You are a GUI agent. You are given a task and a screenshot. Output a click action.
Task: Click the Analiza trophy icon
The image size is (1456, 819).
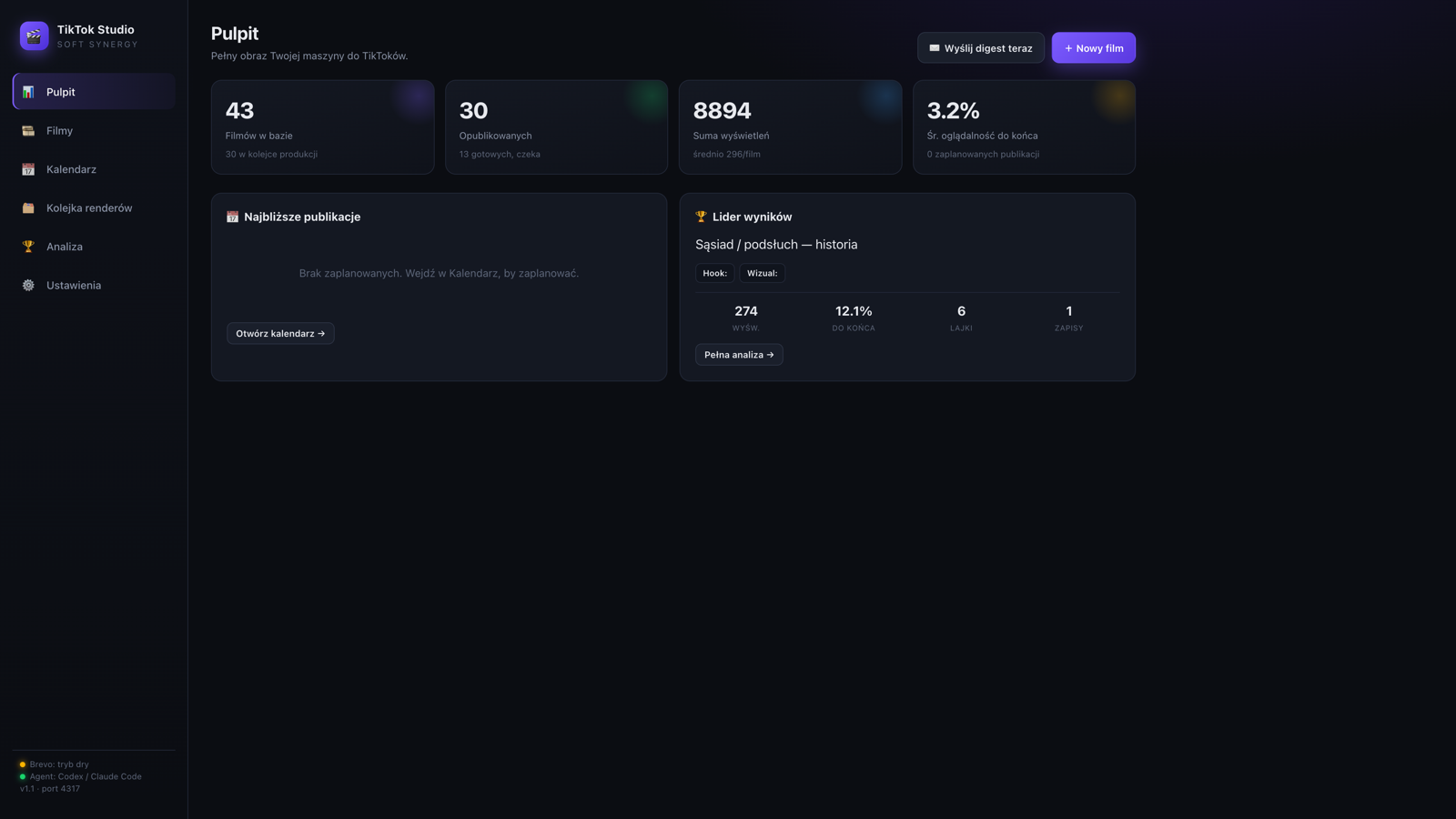click(28, 247)
